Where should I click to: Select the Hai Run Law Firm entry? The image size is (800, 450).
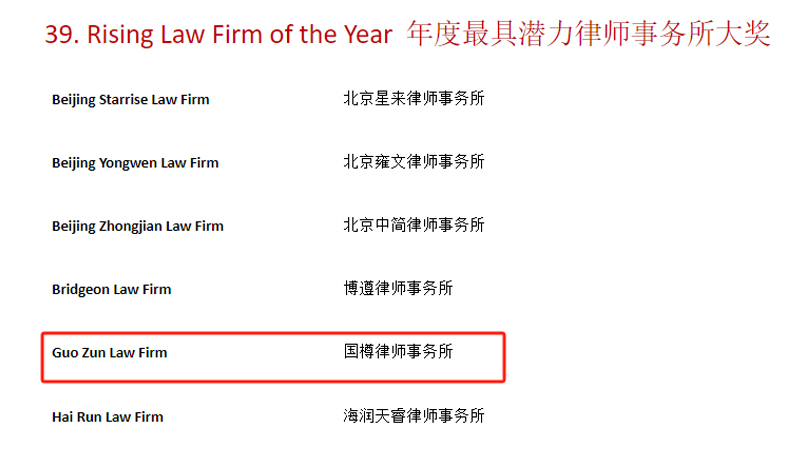pos(107,417)
